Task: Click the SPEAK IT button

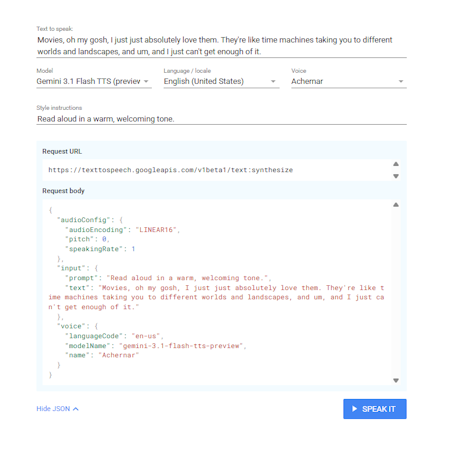Action: pyautogui.click(x=375, y=409)
